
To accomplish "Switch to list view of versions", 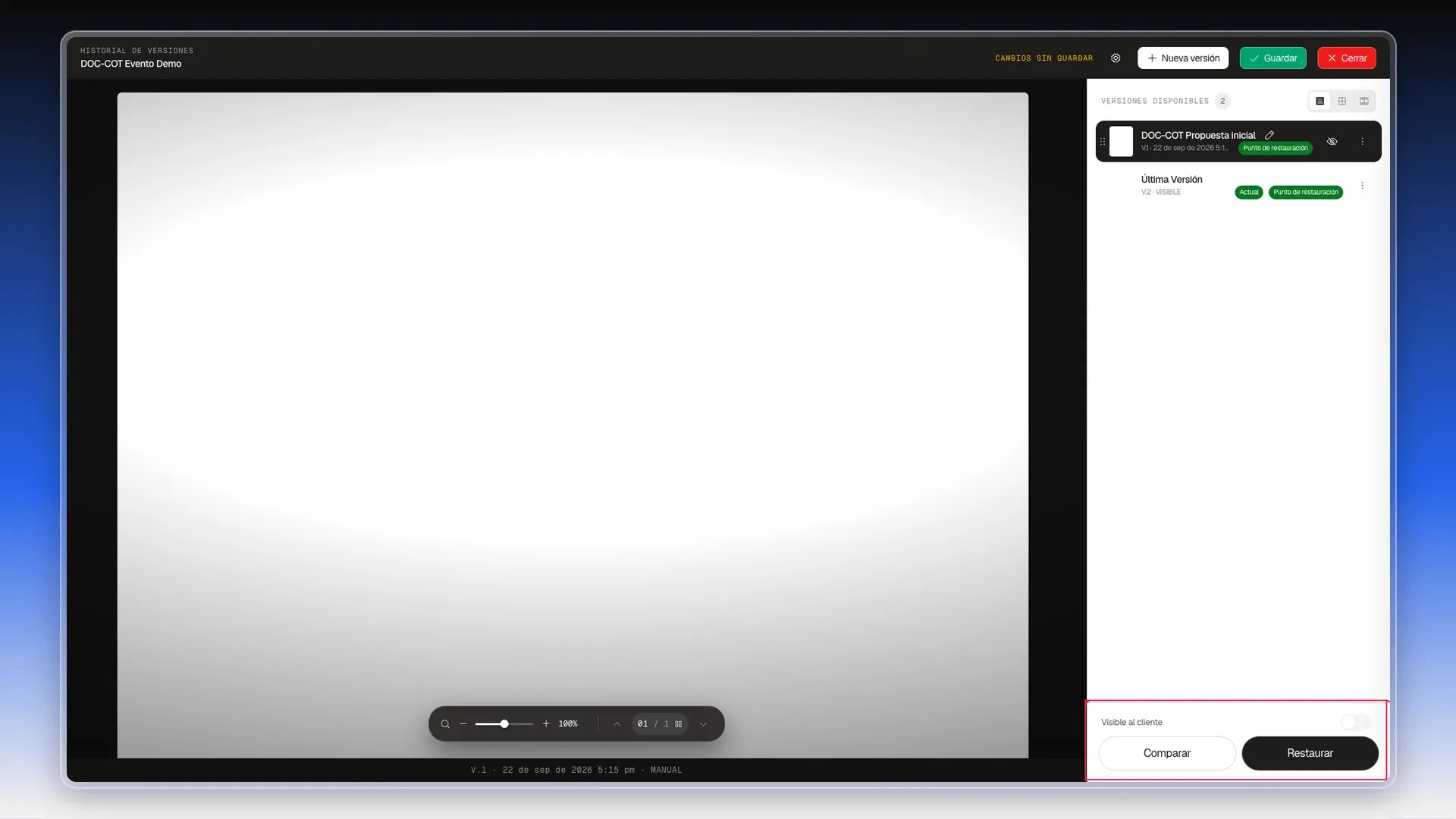I will tap(1319, 101).
